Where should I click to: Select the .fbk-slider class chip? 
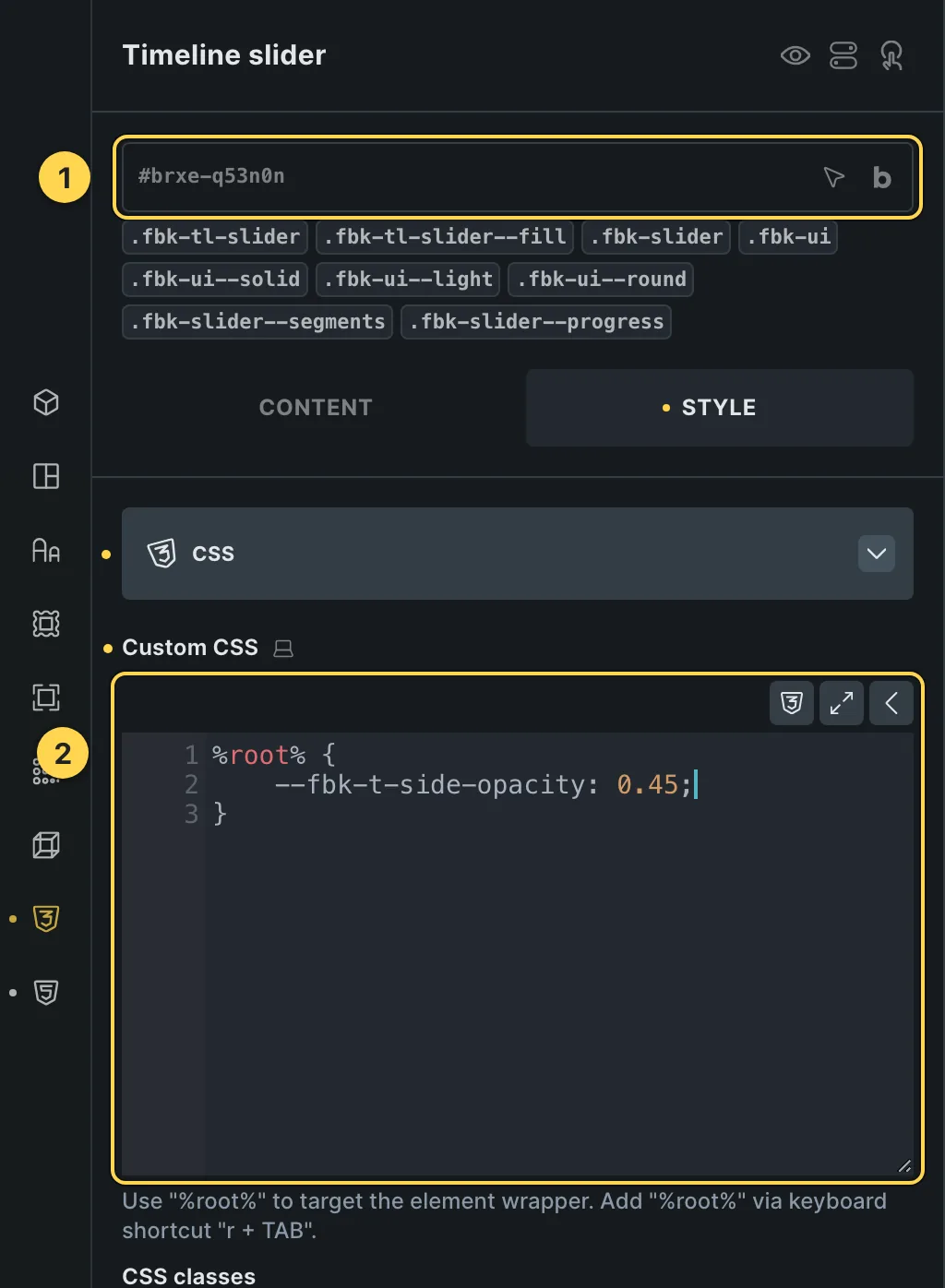pos(656,237)
